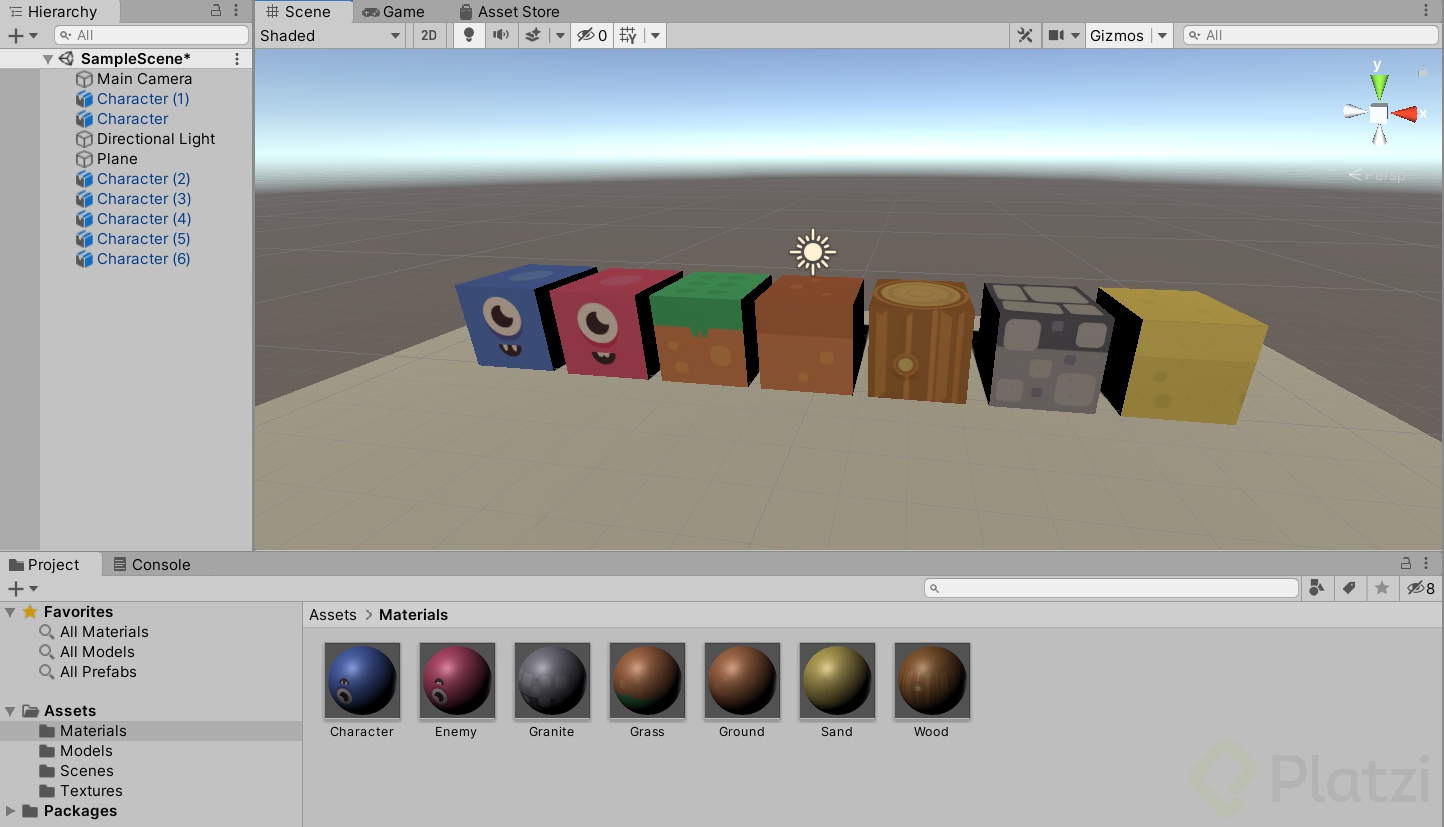Switch perspective via the Persp label
Screen dimensions: 1444x827
tap(1377, 175)
